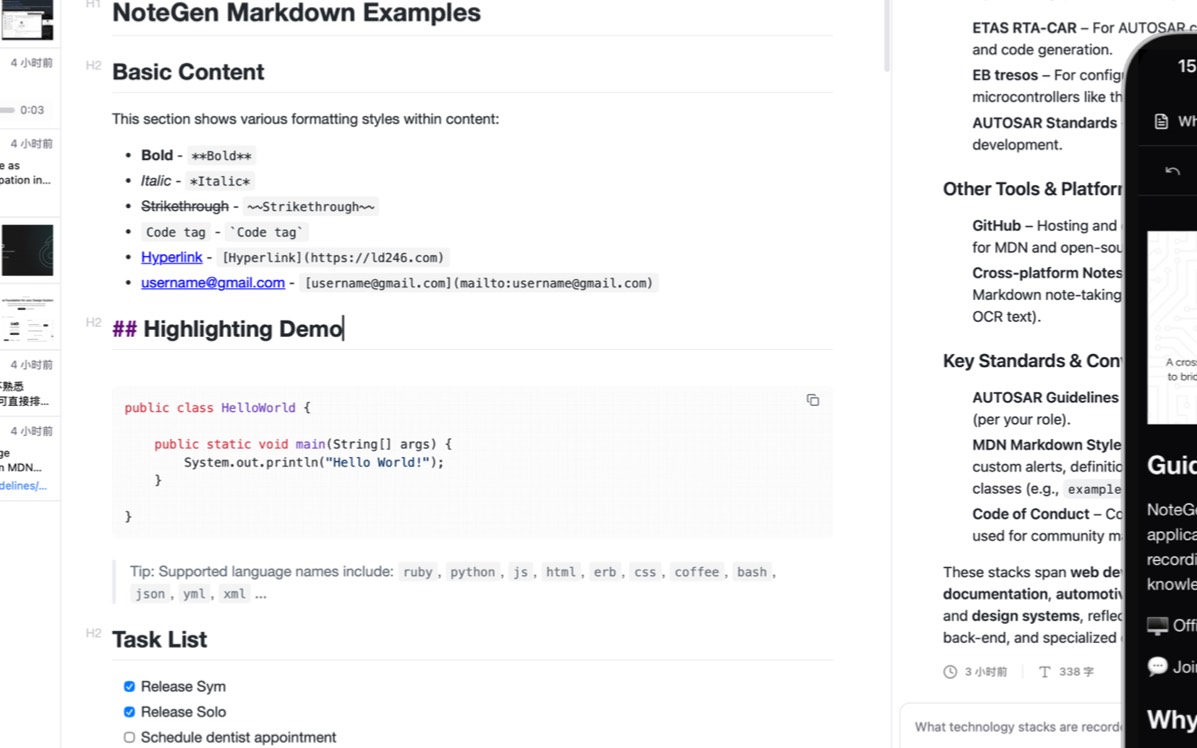
Task: Copy the HelloWorld code block
Action: (x=812, y=400)
